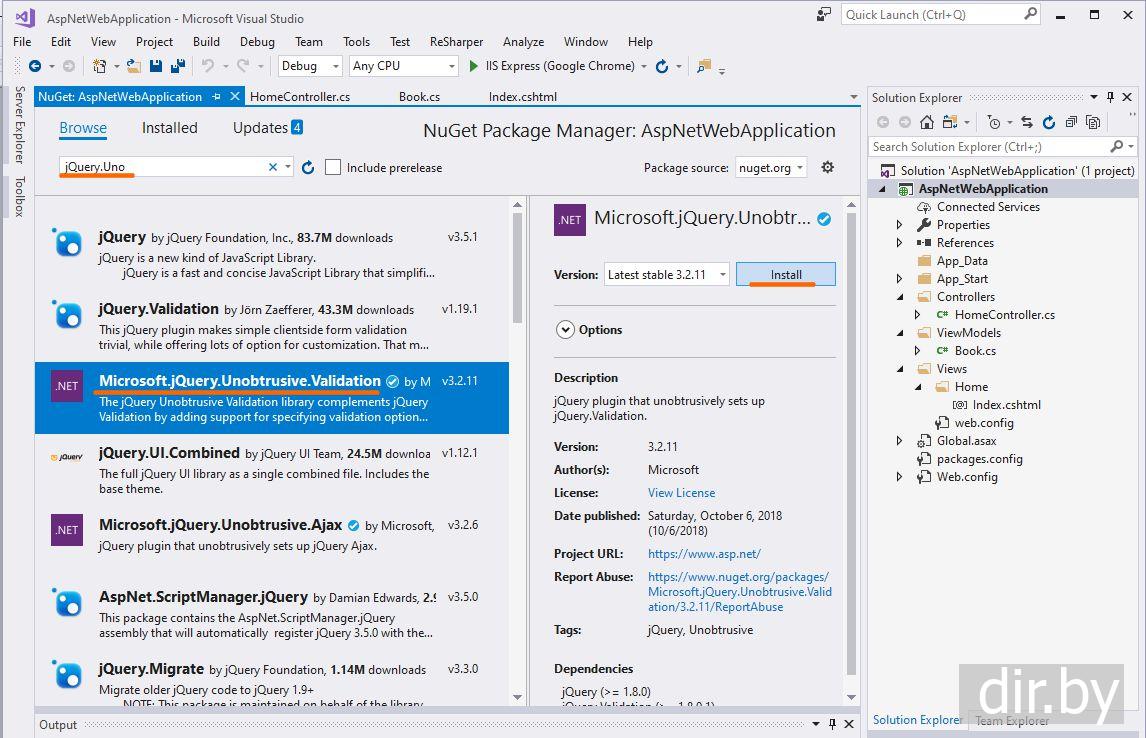Open the Version Latest stable dropdown
The width and height of the screenshot is (1146, 738).
(667, 275)
